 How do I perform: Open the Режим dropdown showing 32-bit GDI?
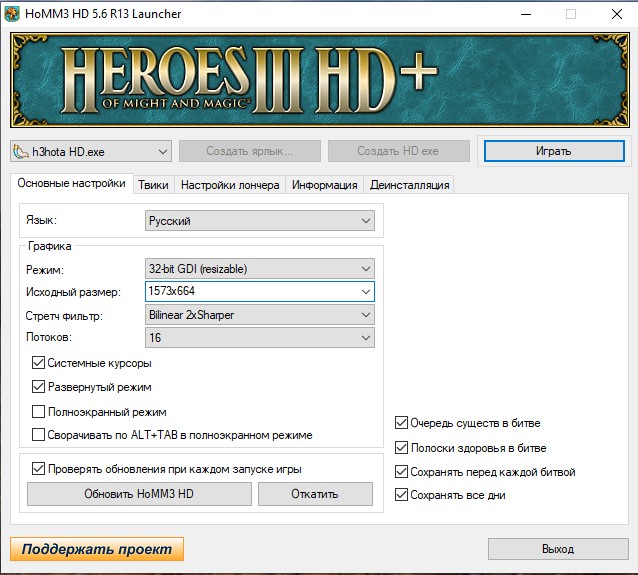(x=260, y=269)
